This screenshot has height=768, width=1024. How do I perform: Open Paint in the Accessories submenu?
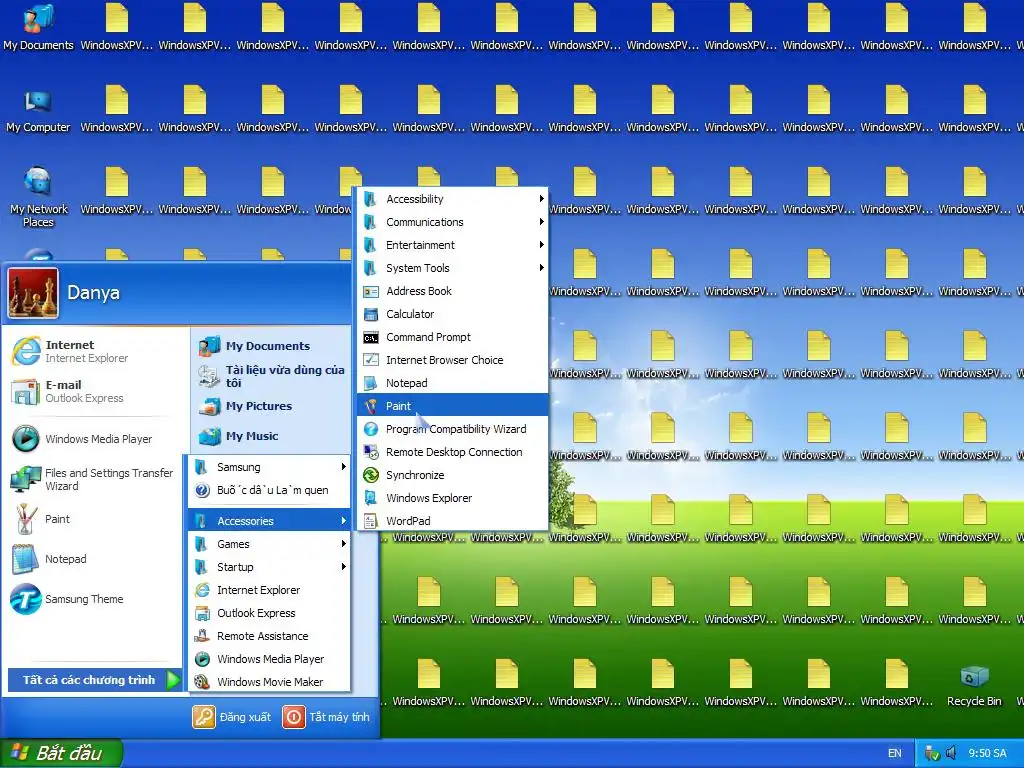coord(452,406)
